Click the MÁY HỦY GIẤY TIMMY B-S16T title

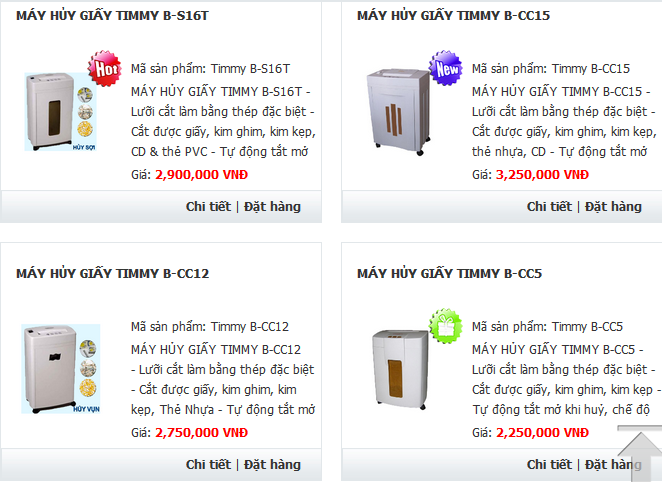pos(113,16)
